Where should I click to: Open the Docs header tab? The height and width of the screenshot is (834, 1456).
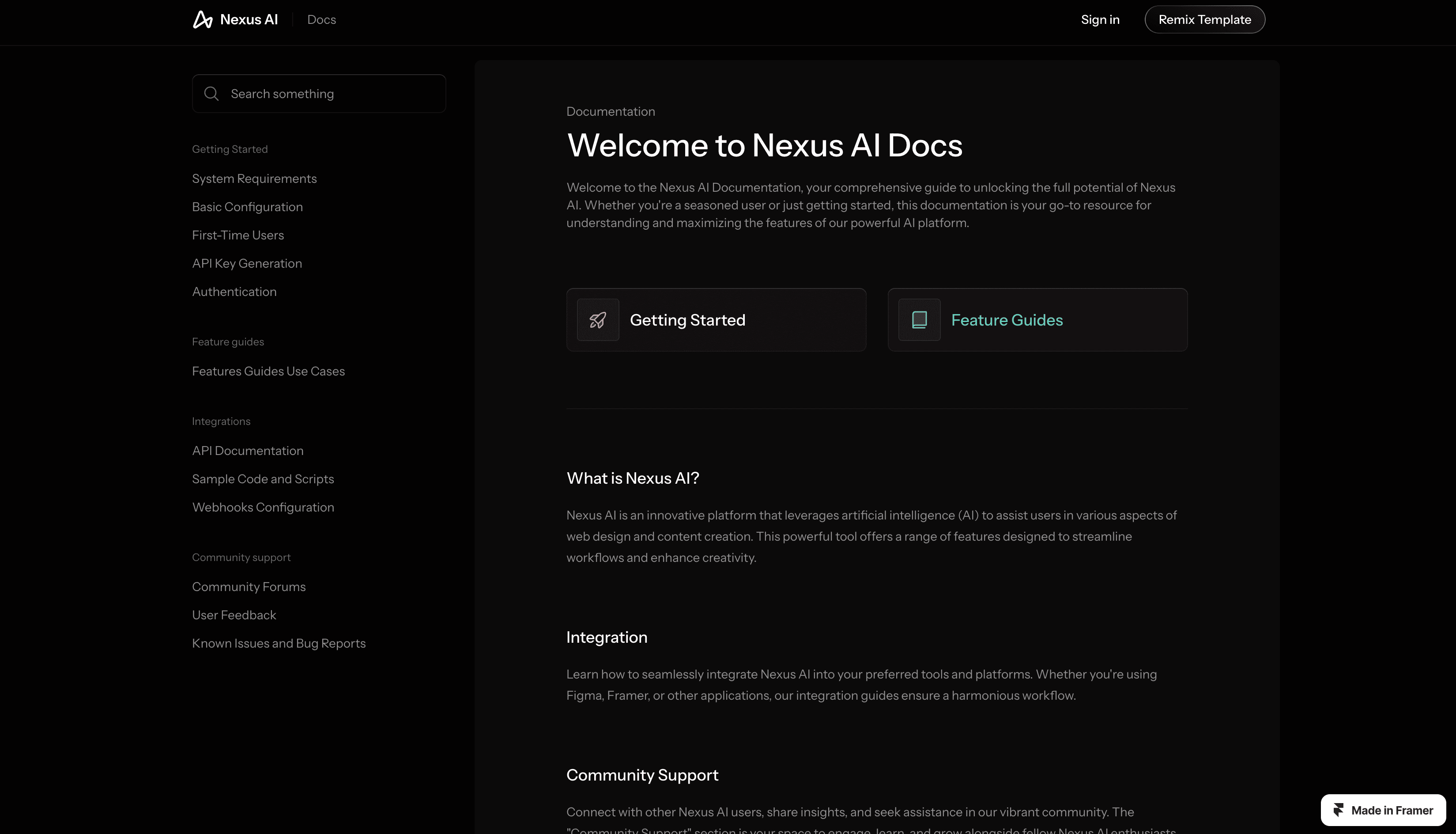point(321,19)
